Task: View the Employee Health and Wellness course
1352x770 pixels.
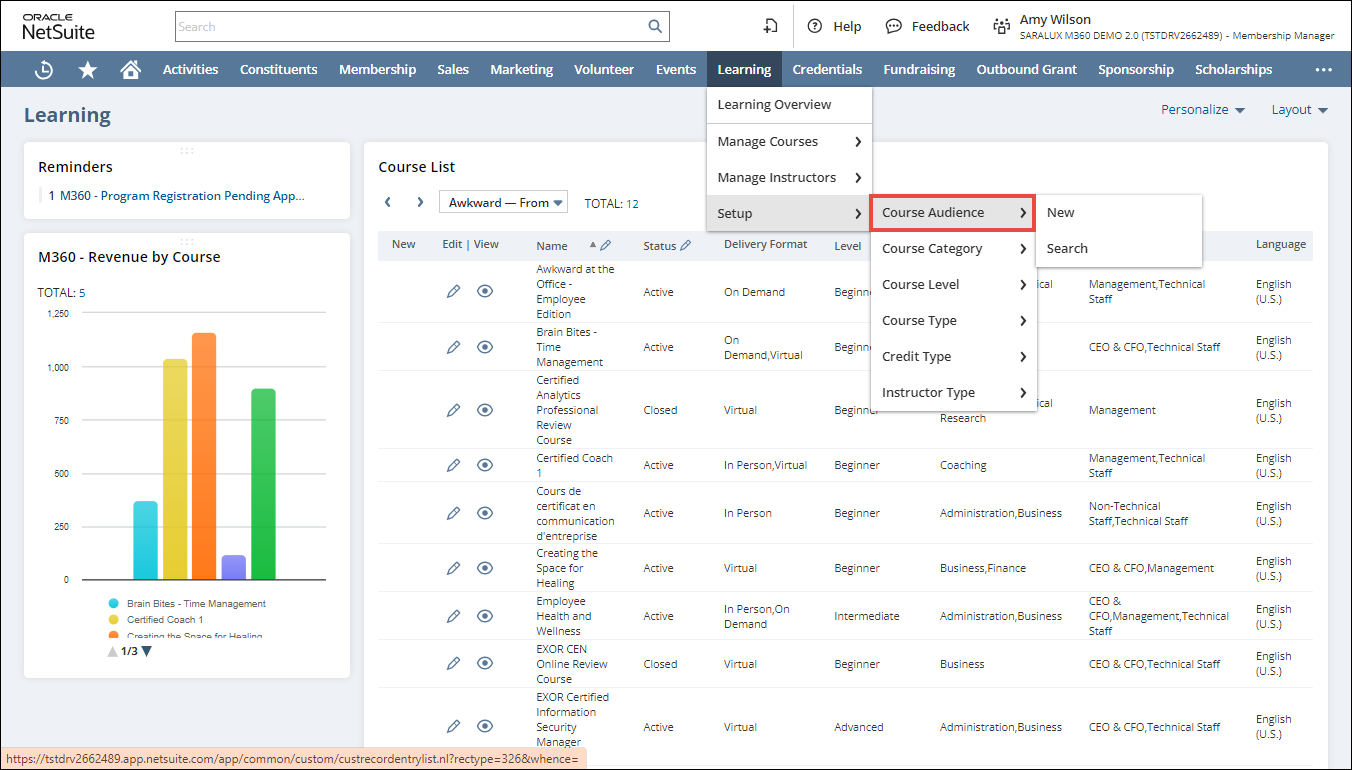Action: [485, 616]
